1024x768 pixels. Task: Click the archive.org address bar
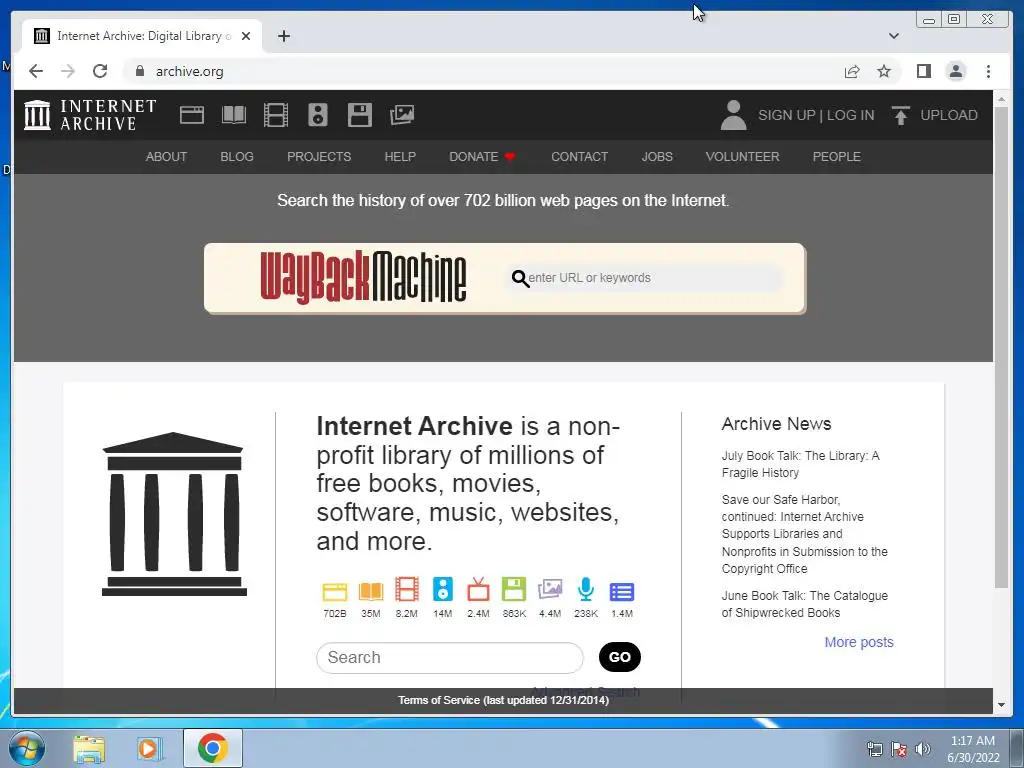click(483, 71)
